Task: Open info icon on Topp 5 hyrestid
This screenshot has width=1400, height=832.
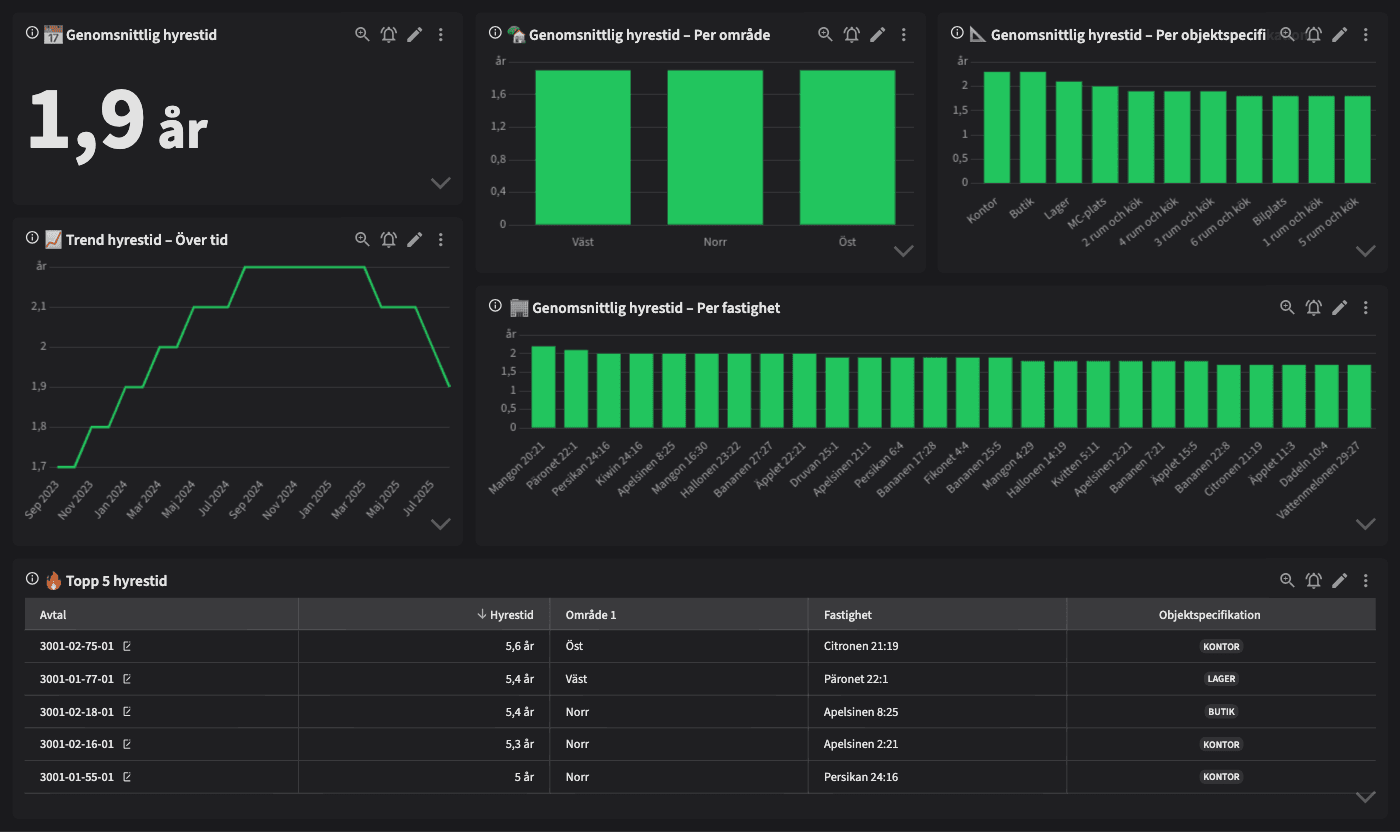Action: pos(32,580)
